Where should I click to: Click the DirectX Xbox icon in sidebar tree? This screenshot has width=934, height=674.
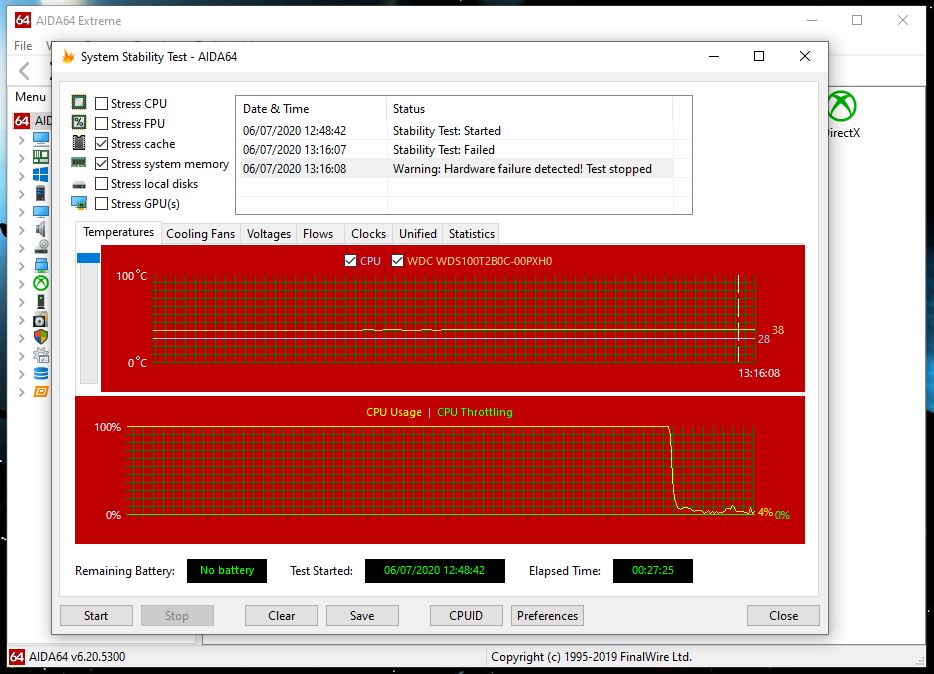pos(41,283)
